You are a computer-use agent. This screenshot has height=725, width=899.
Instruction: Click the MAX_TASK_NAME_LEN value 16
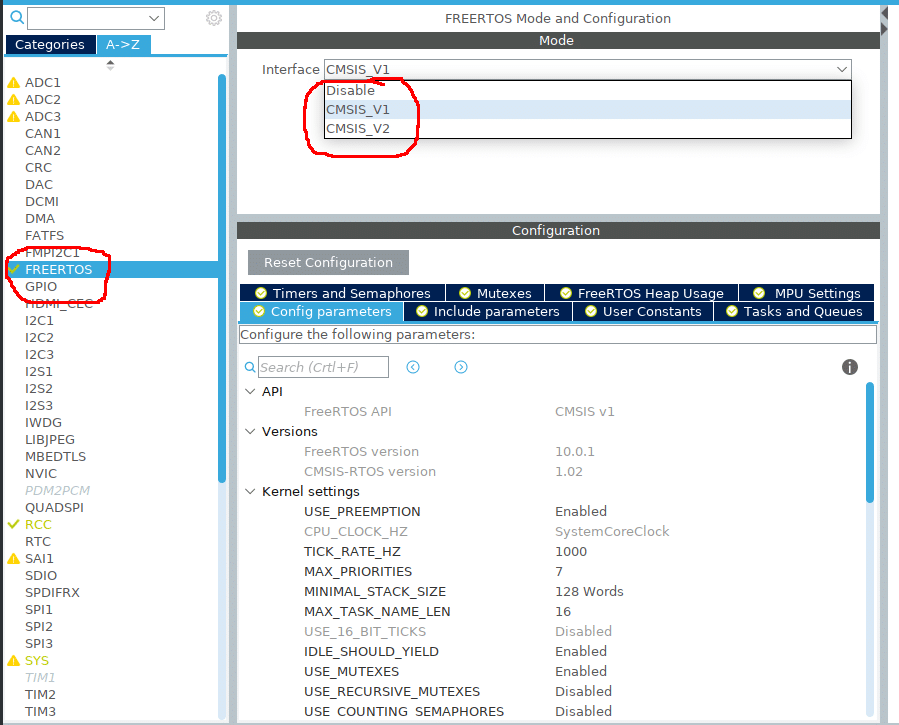(x=563, y=612)
